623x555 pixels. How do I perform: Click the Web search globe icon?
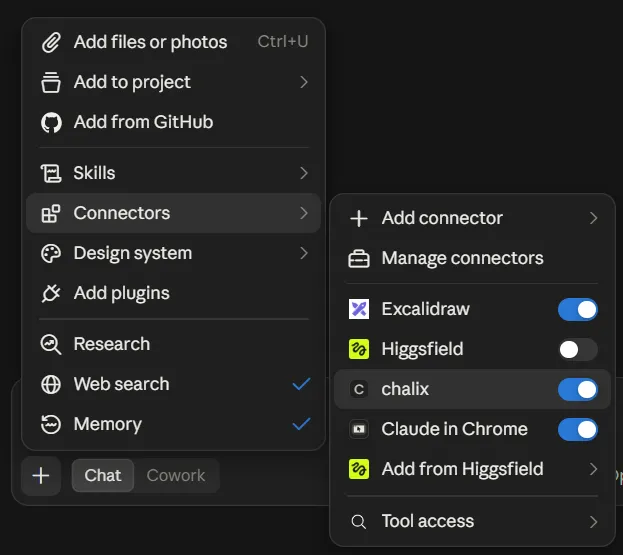pyautogui.click(x=51, y=384)
